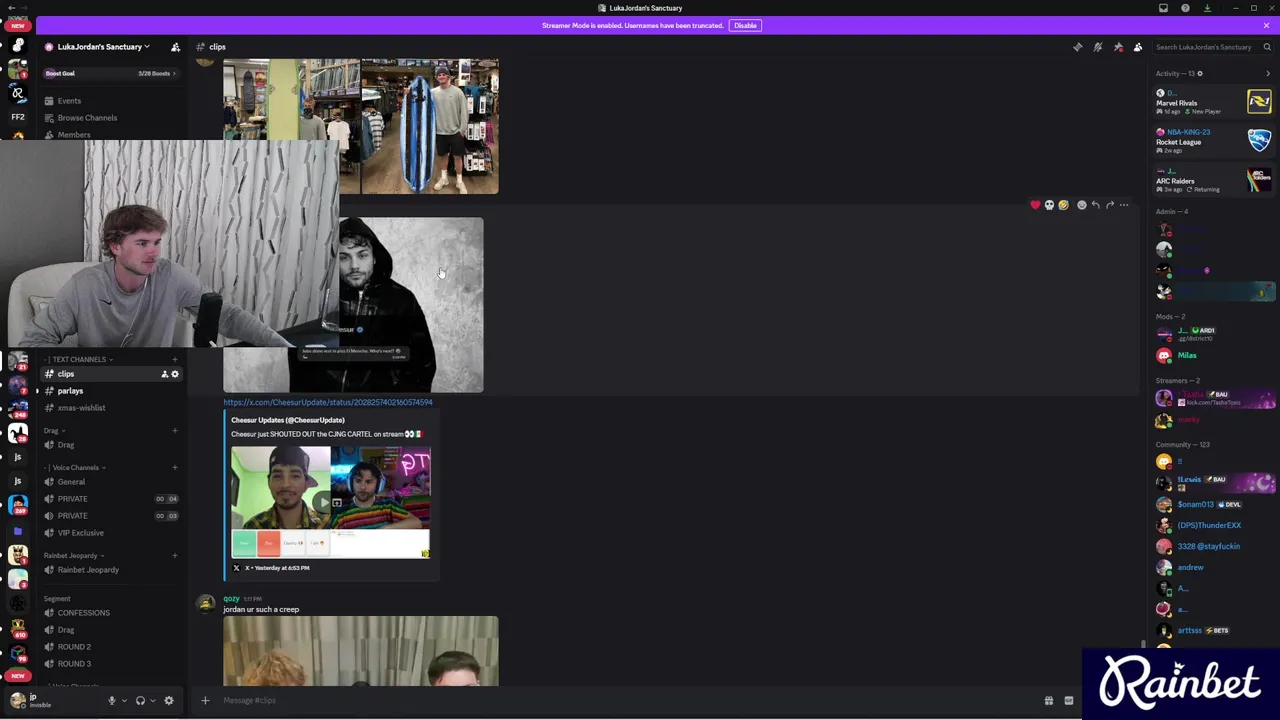Reply to the hovered message
This screenshot has width=1280, height=720.
pos(1095,205)
